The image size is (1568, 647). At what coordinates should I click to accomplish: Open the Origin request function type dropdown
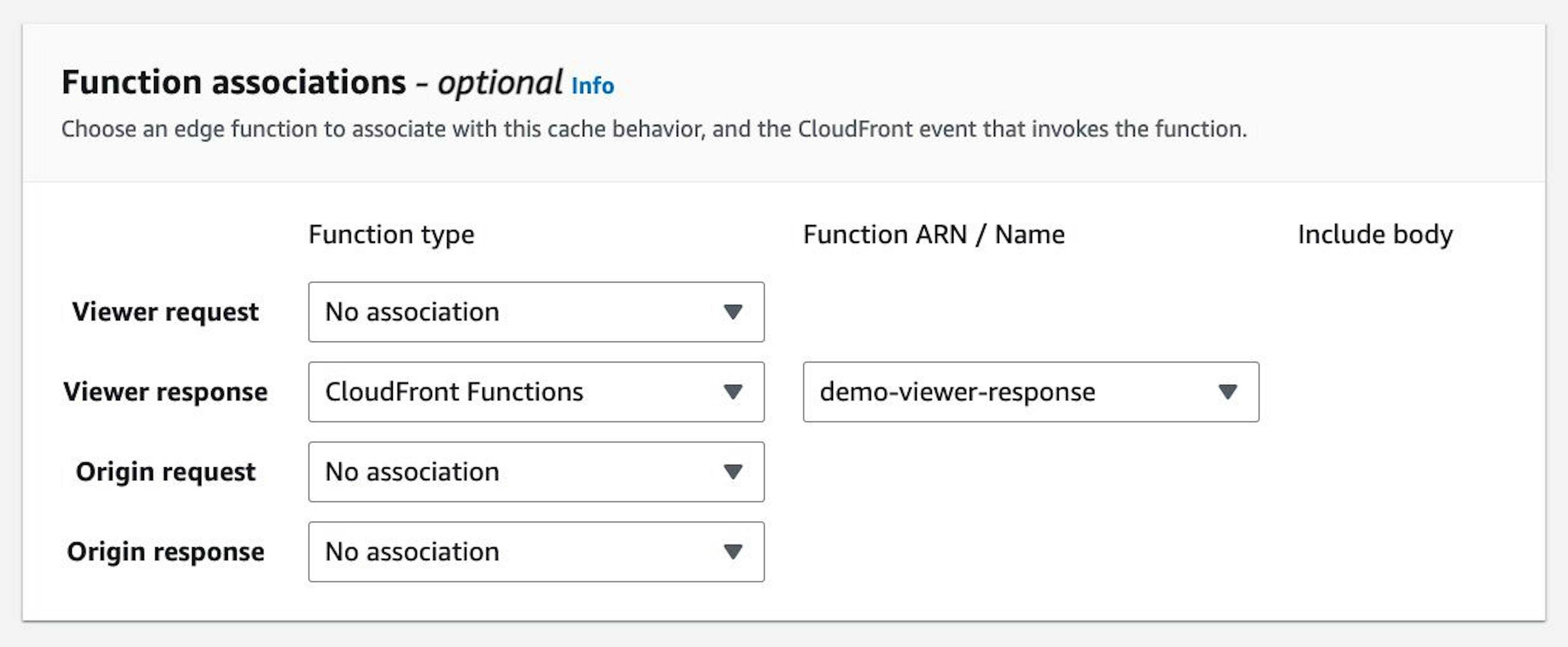[x=536, y=472]
